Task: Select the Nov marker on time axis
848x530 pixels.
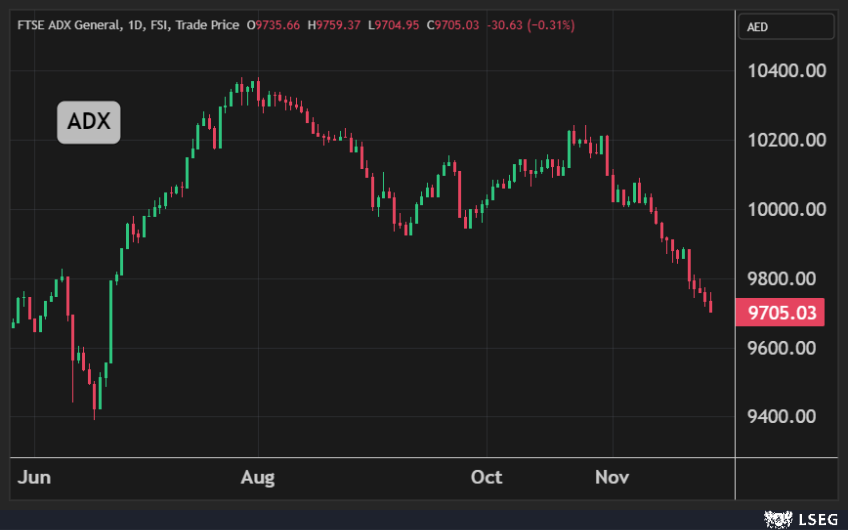Action: [611, 477]
